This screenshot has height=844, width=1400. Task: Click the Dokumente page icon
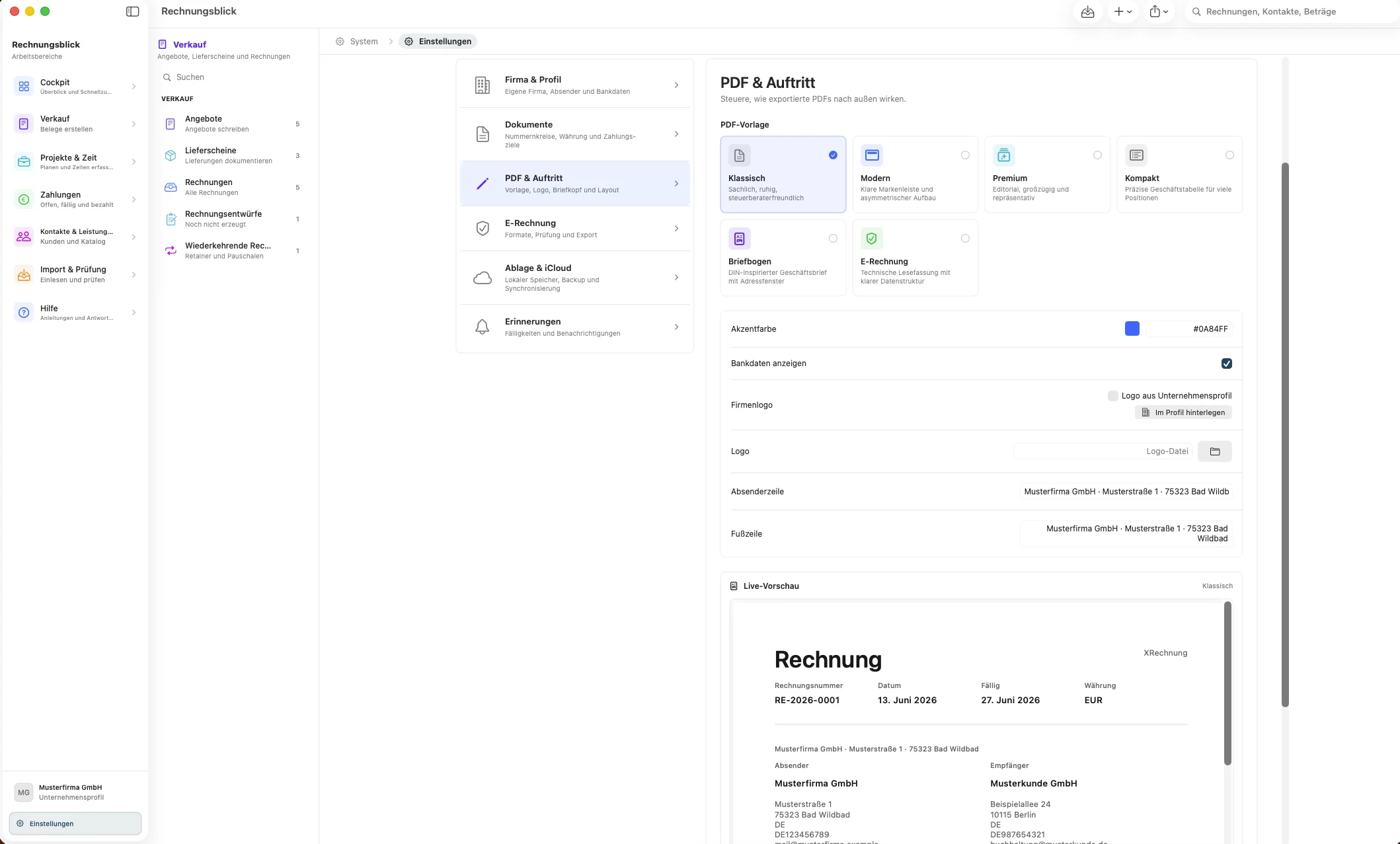(x=483, y=134)
